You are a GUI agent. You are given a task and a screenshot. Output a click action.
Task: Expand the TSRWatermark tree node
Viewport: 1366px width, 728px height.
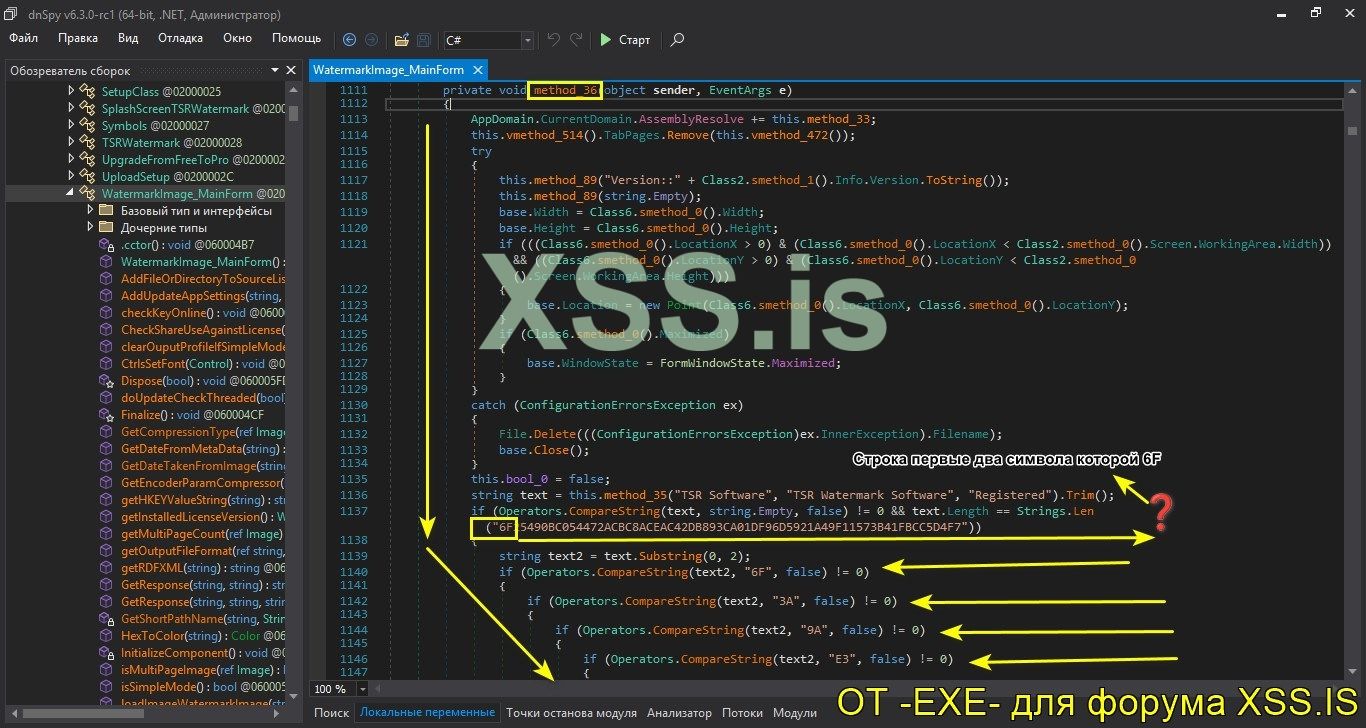(71, 143)
